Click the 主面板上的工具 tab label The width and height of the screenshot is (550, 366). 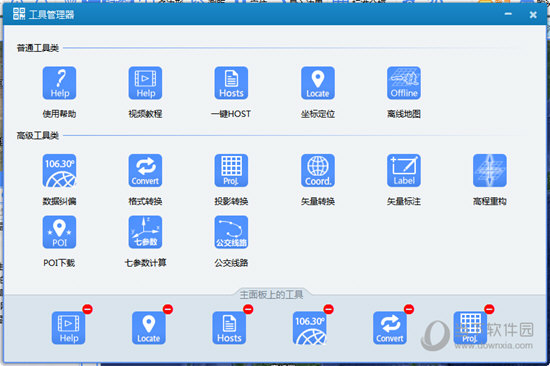point(271,294)
